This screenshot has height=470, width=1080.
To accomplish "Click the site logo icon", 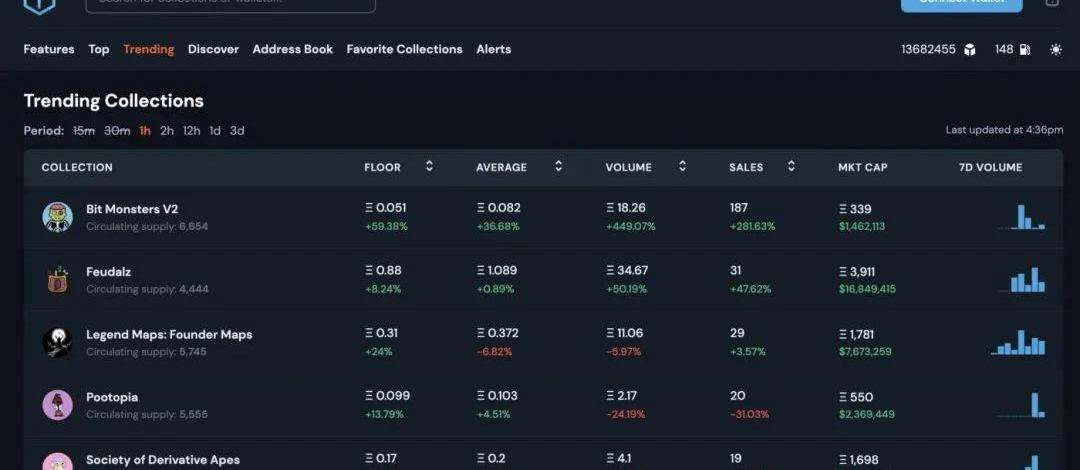I will (40, 5).
